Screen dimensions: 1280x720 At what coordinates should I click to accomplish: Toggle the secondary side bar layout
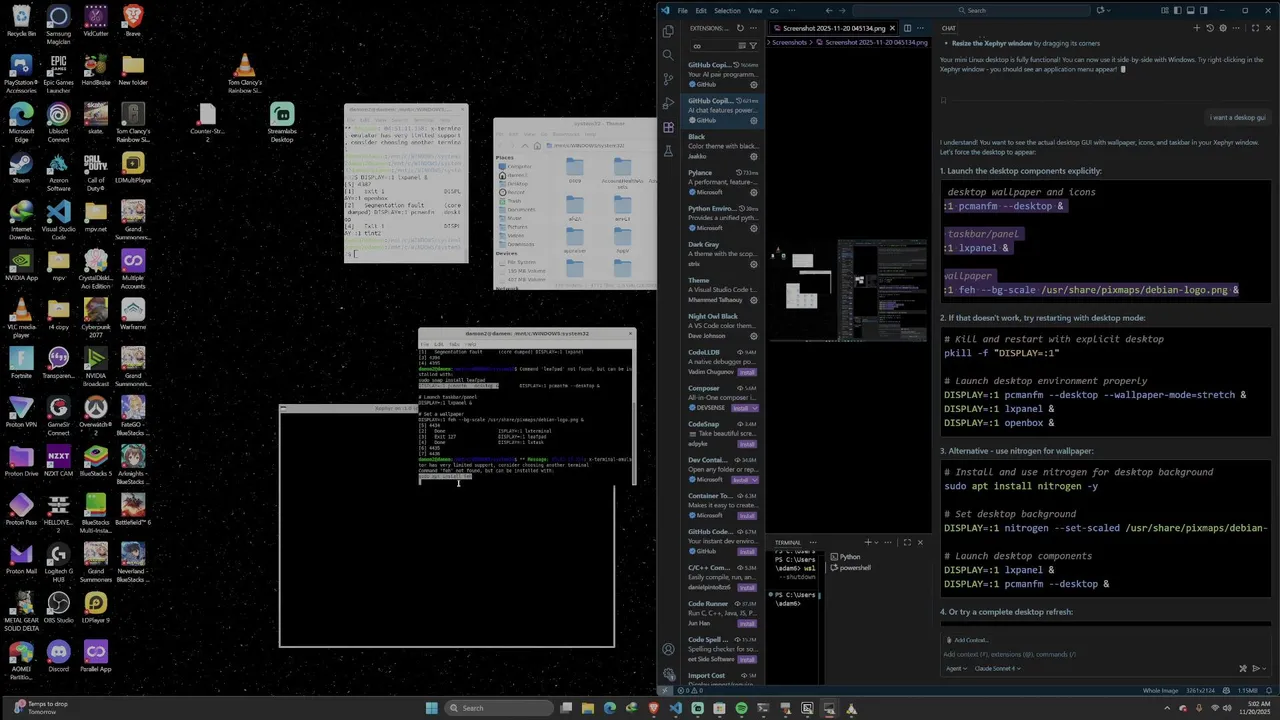1204,10
